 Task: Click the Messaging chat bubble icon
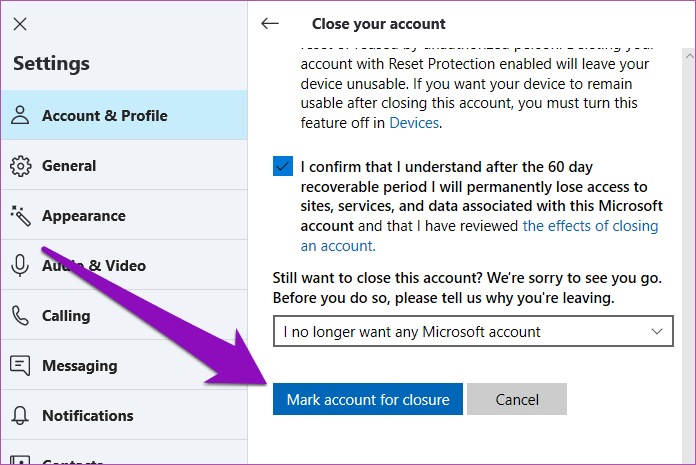(x=20, y=366)
